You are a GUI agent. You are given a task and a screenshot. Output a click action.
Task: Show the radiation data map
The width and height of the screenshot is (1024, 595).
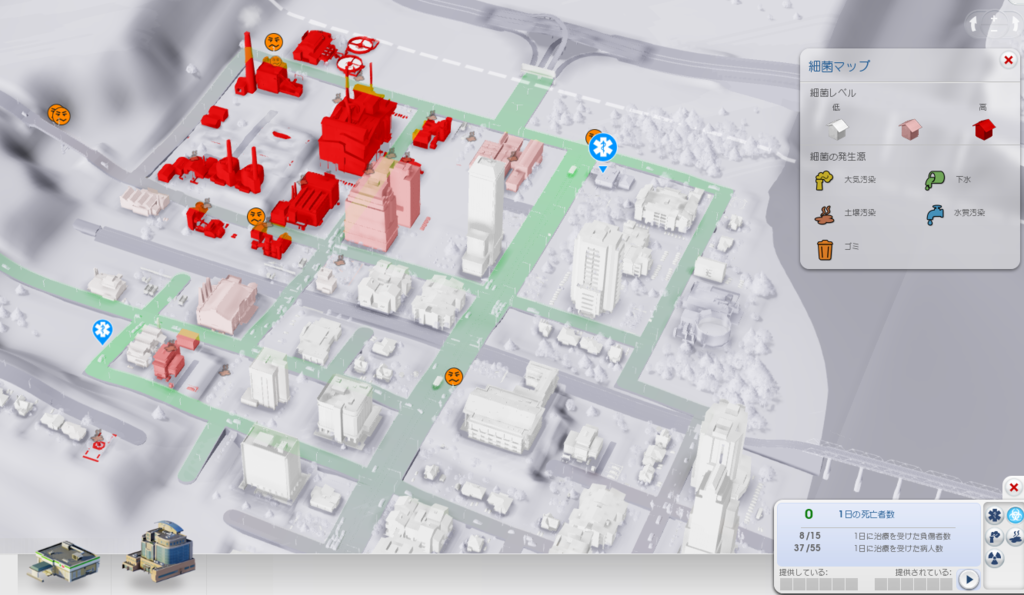click(994, 558)
